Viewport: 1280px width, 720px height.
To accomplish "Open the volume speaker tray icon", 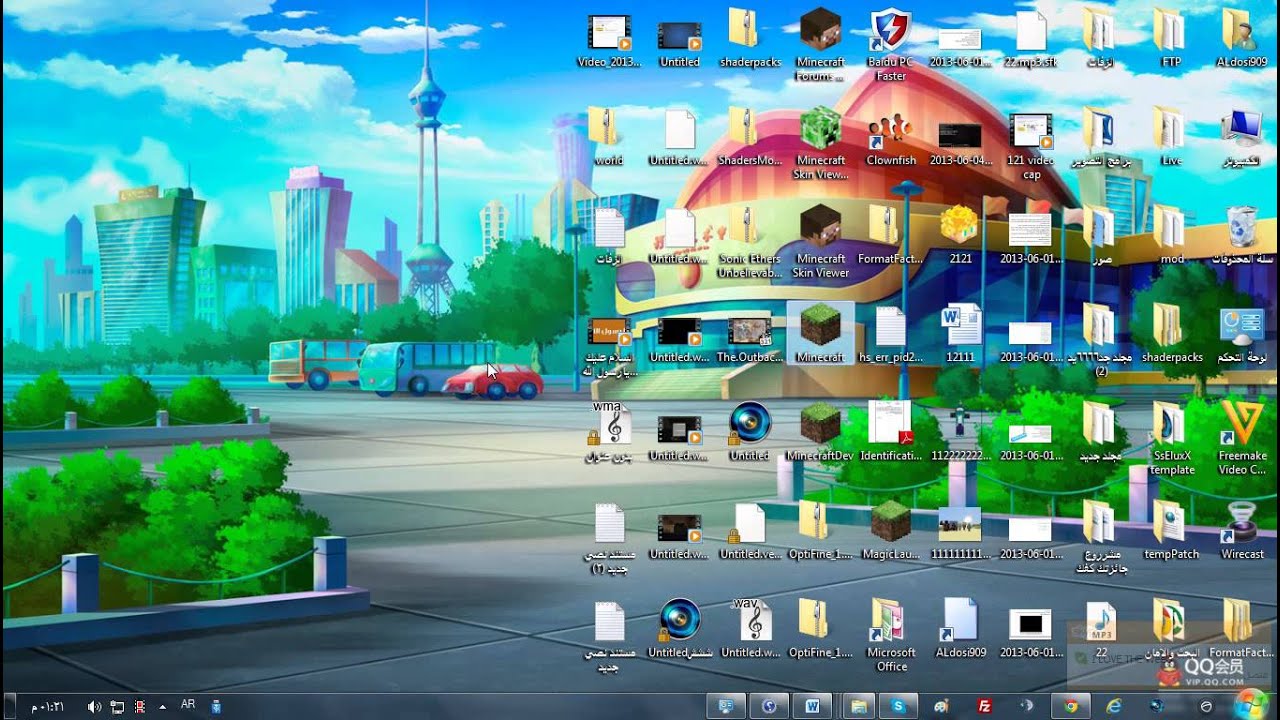I will (x=94, y=707).
